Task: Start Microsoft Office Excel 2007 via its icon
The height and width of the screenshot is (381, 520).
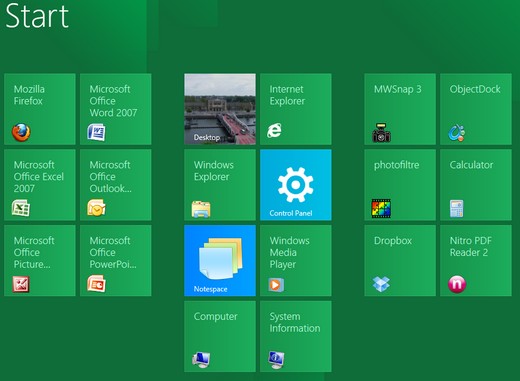Action: (21, 208)
